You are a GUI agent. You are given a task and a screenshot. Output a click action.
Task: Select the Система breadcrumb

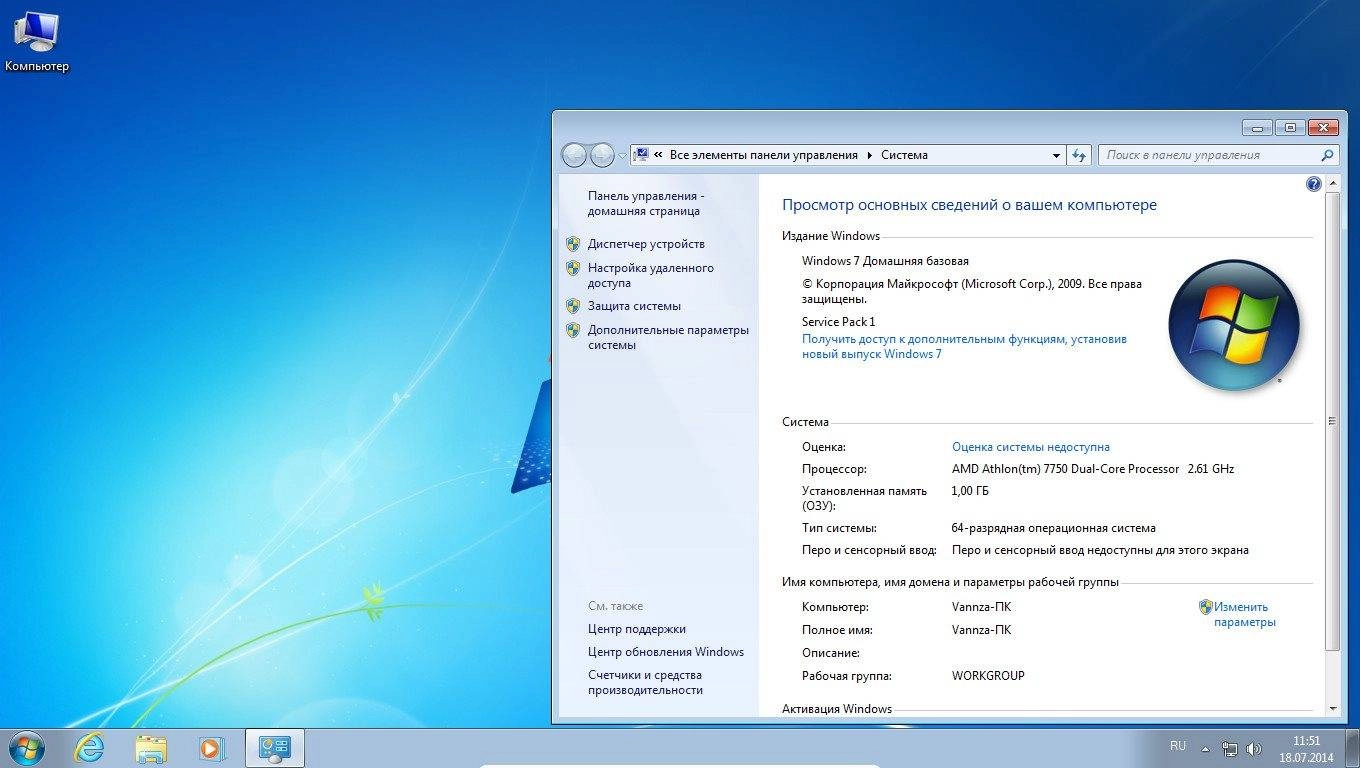pyautogui.click(x=904, y=155)
